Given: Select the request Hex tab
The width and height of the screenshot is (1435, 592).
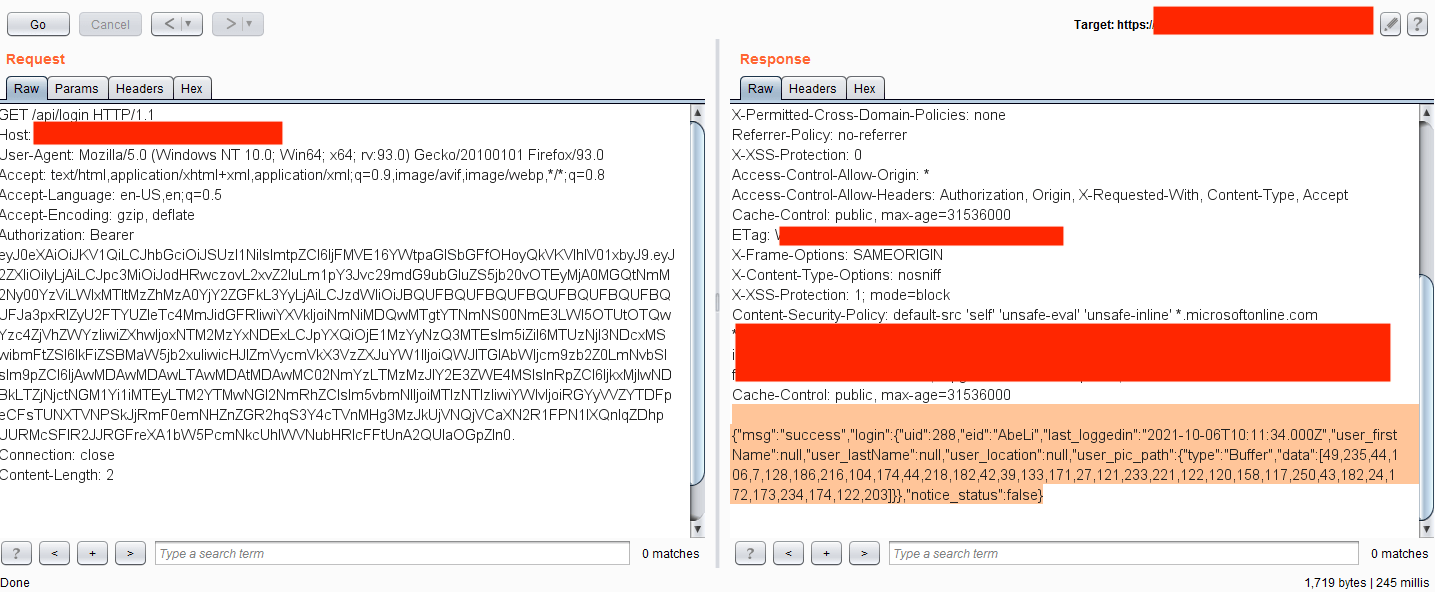Looking at the screenshot, I should [x=192, y=89].
